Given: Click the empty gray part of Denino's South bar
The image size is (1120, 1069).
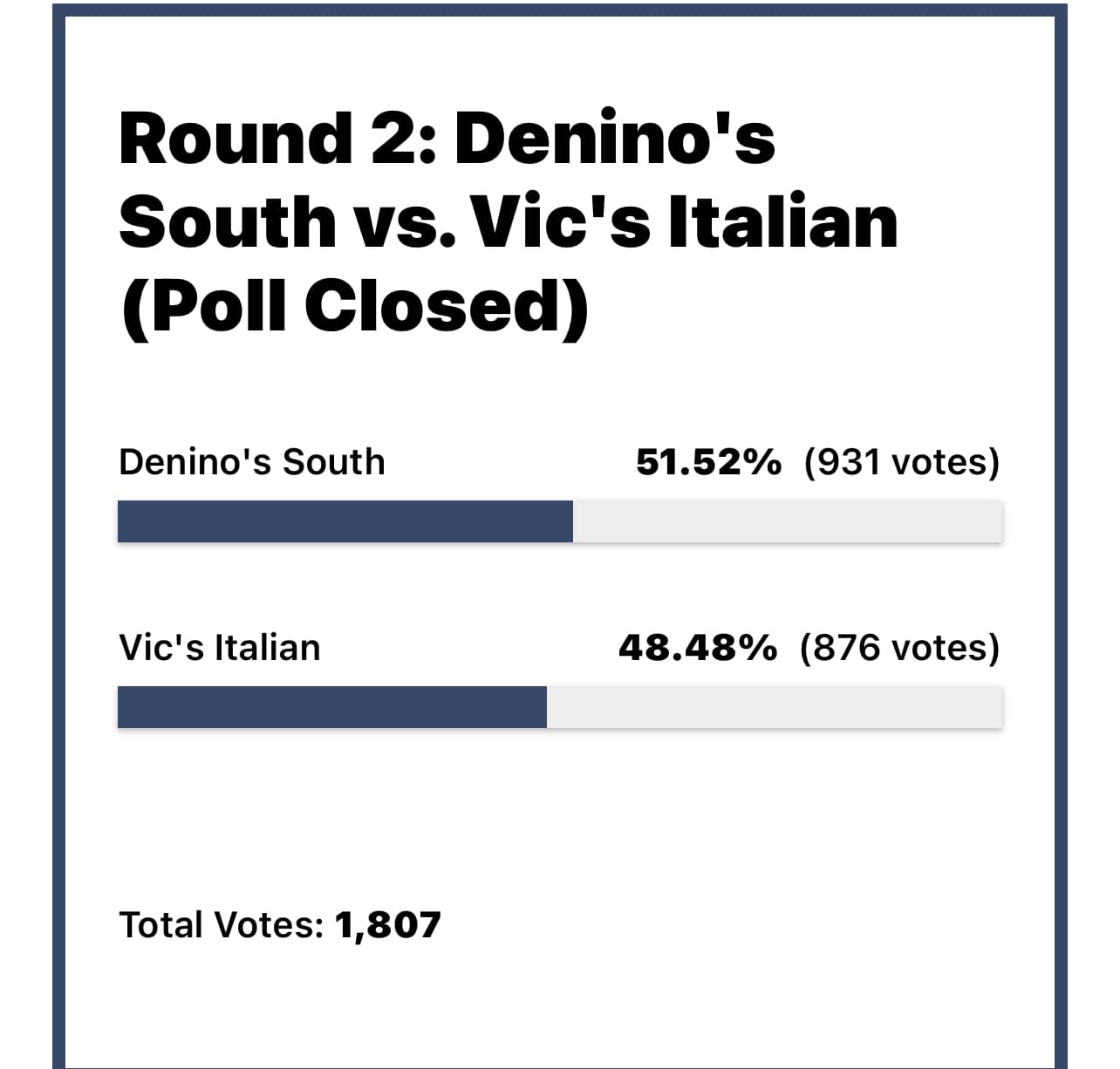Looking at the screenshot, I should pos(788,521).
